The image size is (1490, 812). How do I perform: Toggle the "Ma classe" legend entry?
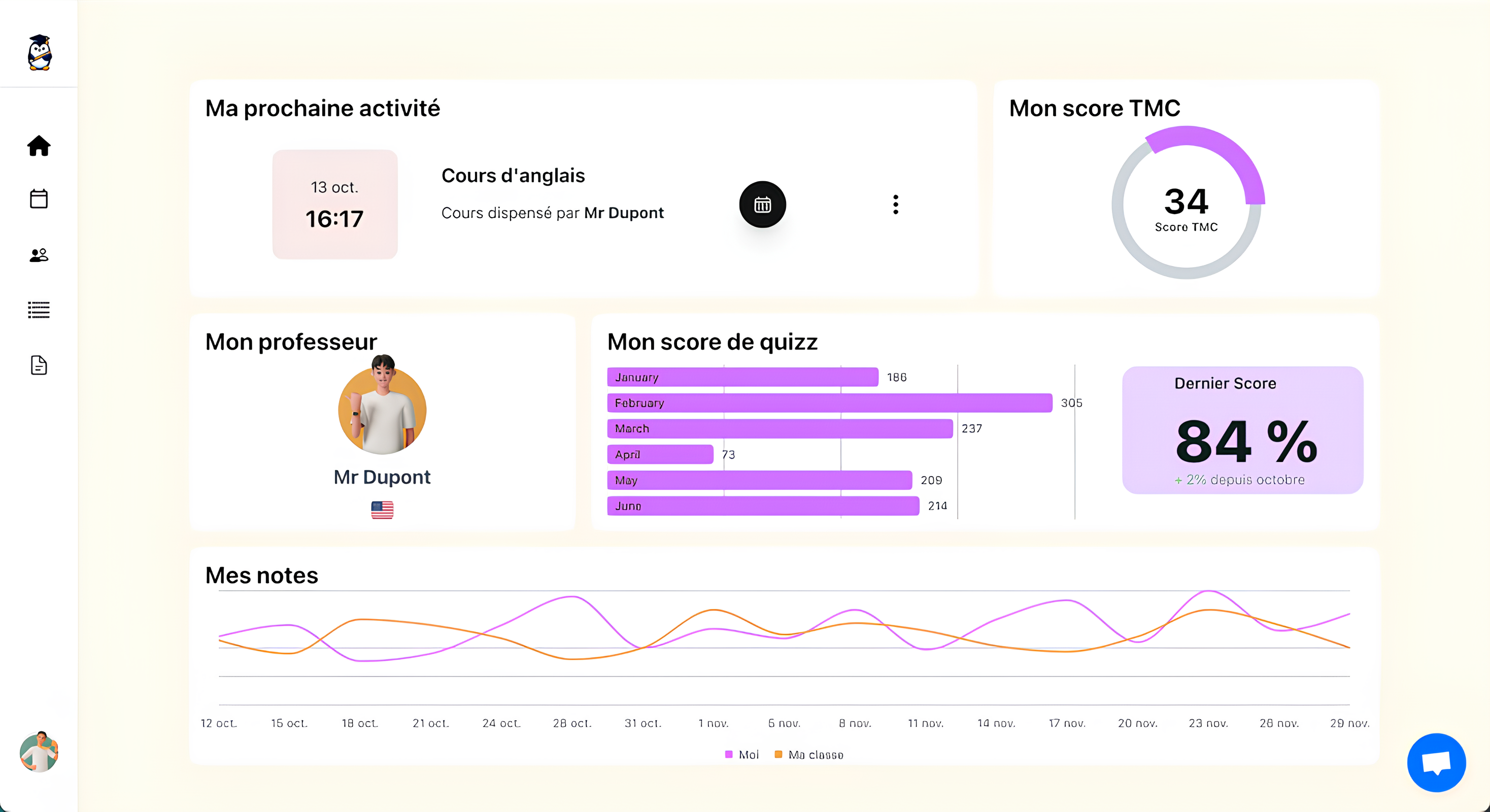(x=810, y=754)
